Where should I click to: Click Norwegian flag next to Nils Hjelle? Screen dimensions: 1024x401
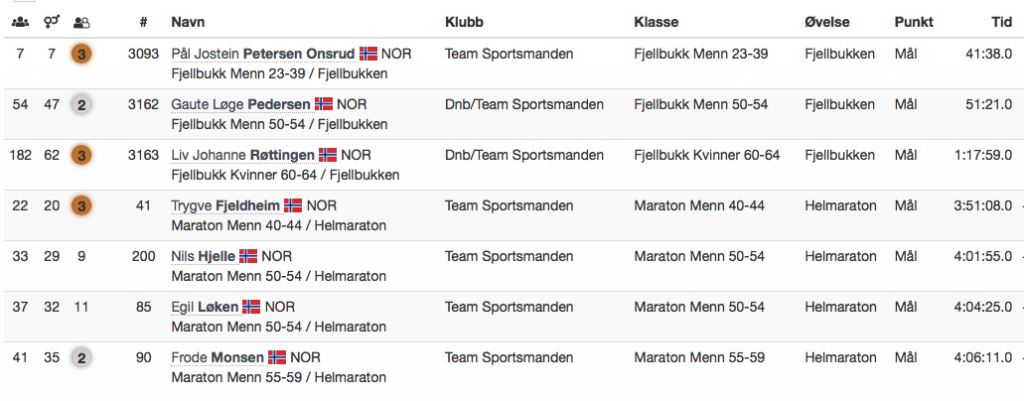(x=248, y=256)
